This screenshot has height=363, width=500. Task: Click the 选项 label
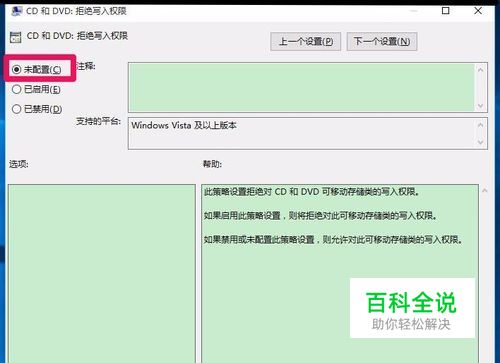pyautogui.click(x=19, y=164)
